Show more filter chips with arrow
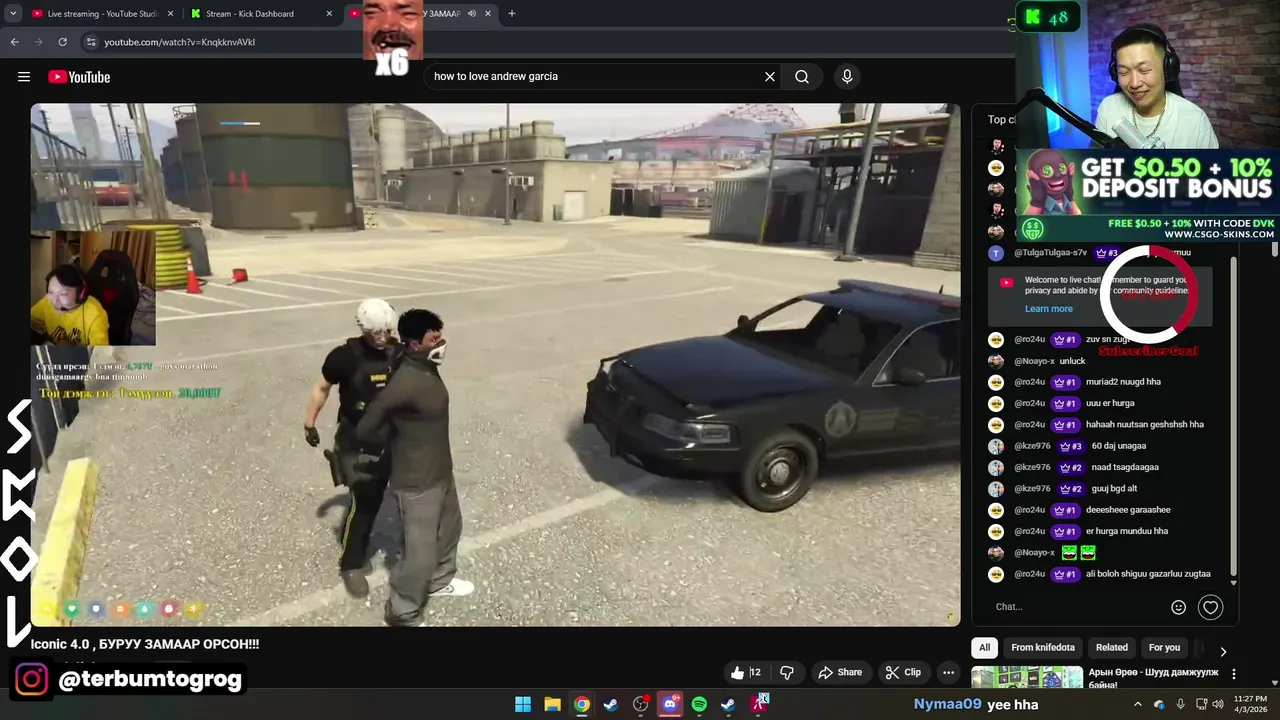Screen dimensions: 1280x720 pyautogui.click(x=1222, y=652)
